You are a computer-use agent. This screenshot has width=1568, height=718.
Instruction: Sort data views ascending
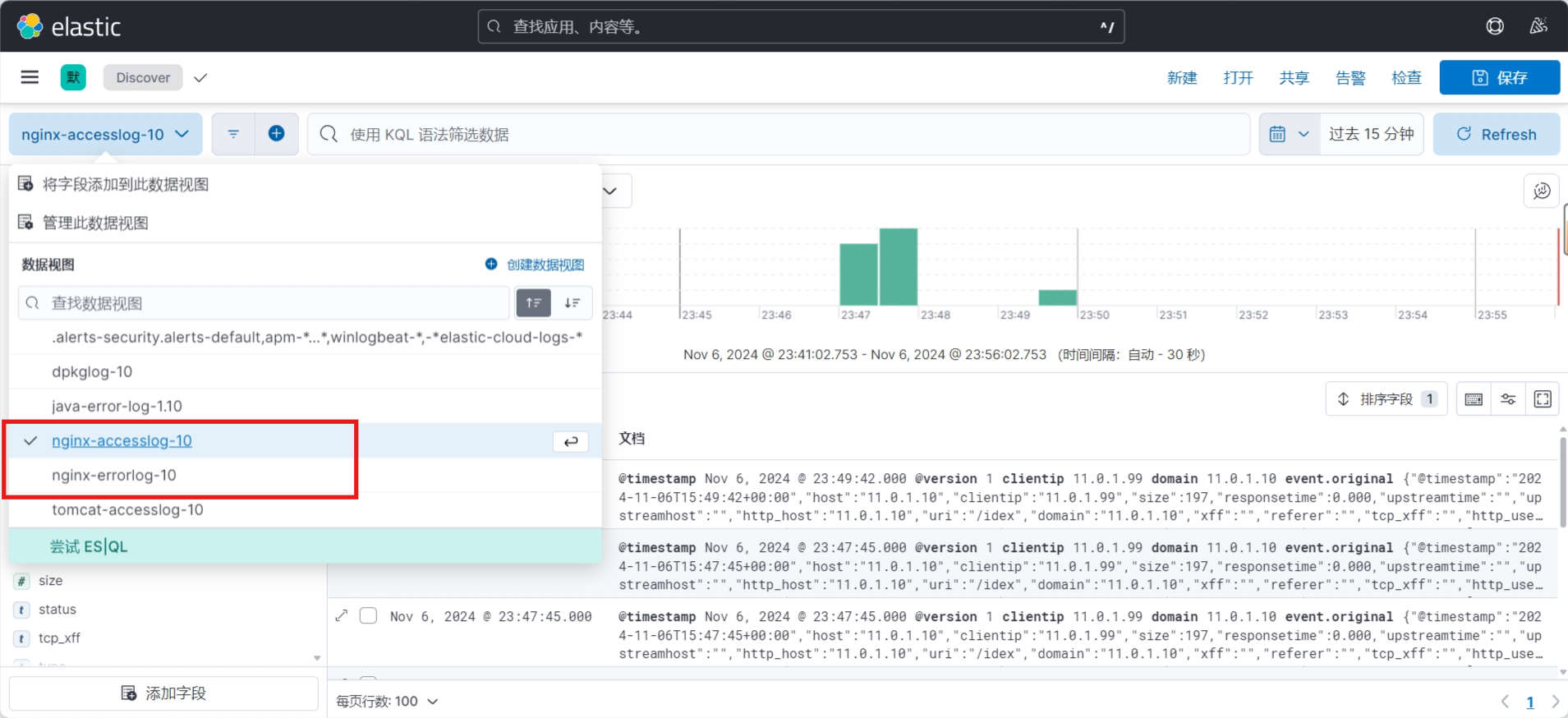click(x=533, y=303)
